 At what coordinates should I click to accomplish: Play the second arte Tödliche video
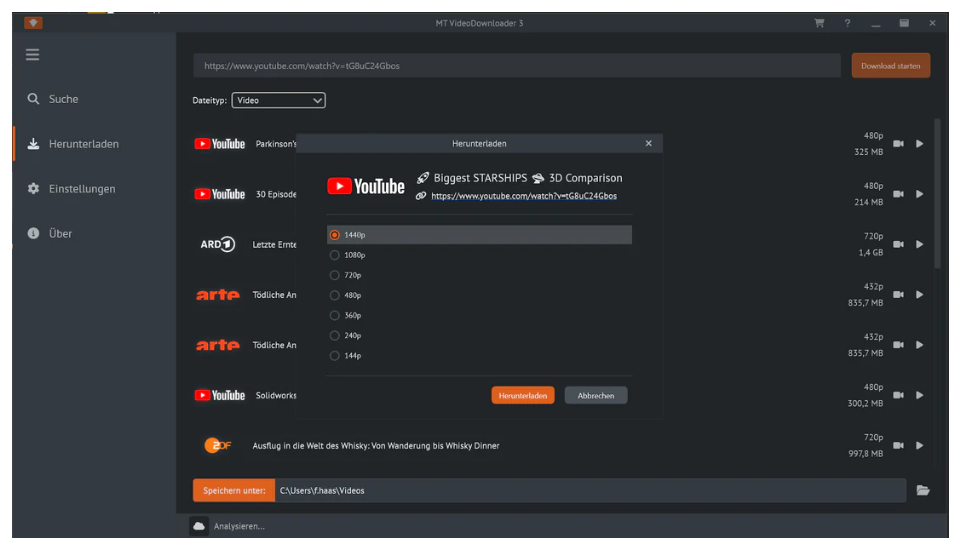pyautogui.click(x=919, y=344)
